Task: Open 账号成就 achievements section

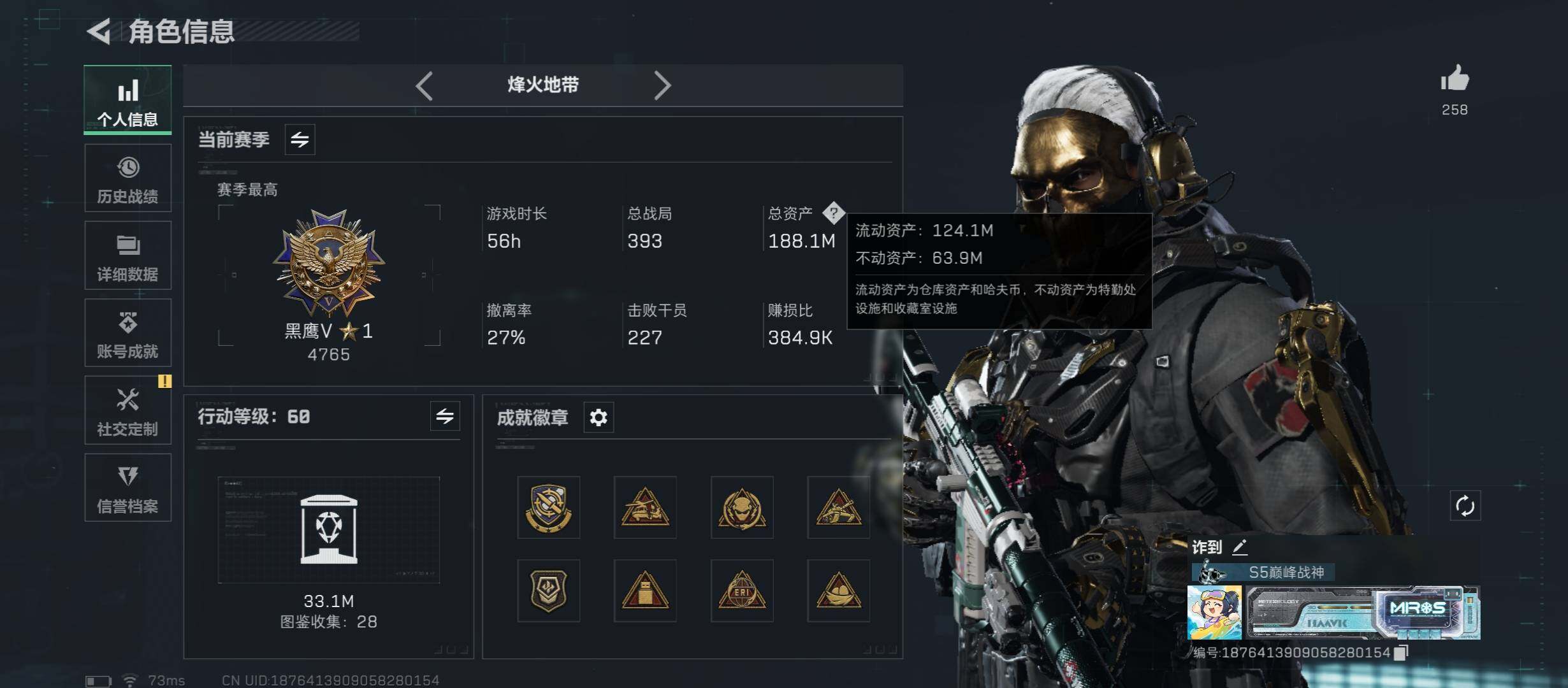Action: 127,333
